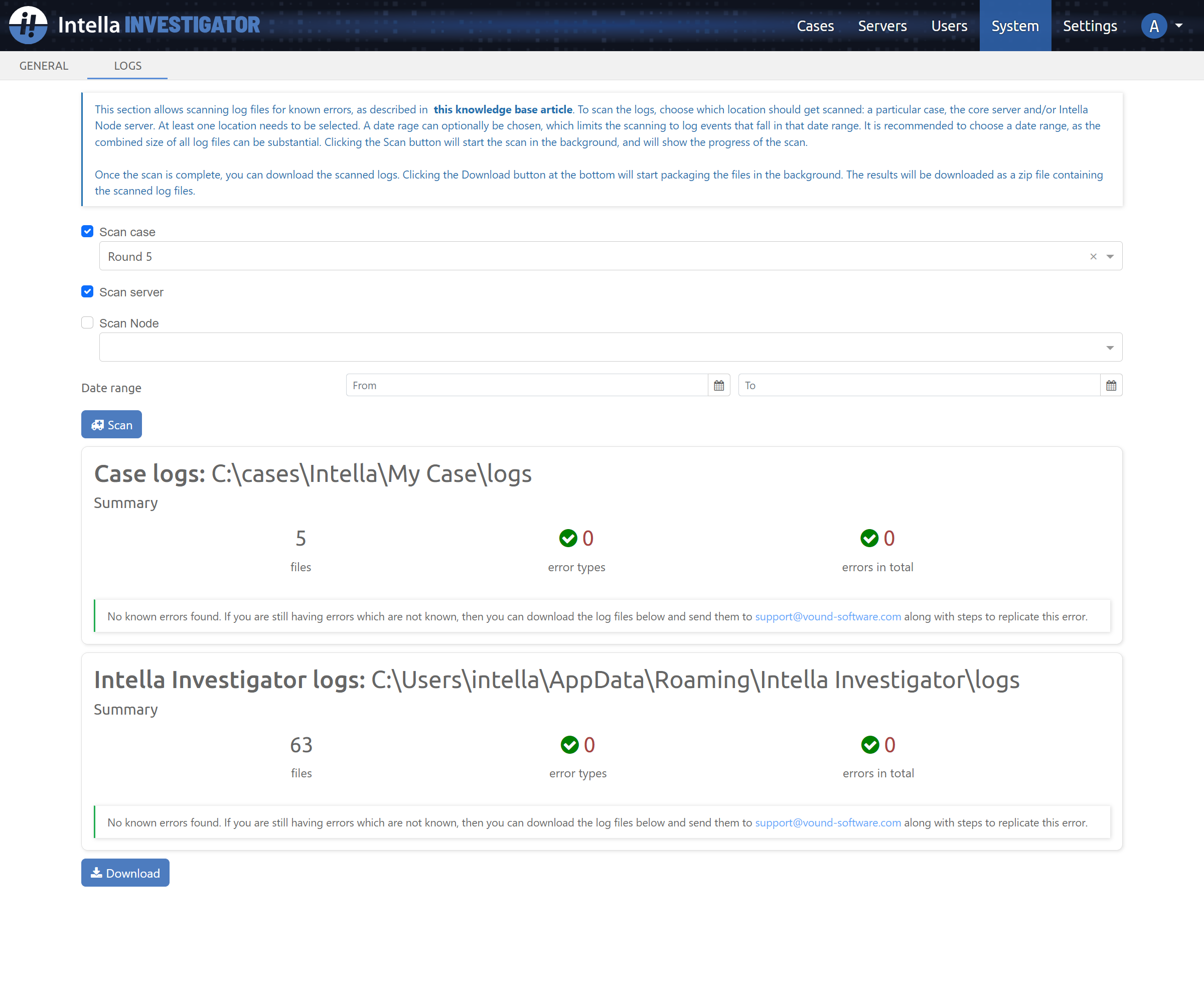1204x1003 pixels.
Task: Open the user avatar 'A' menu
Action: click(1153, 26)
